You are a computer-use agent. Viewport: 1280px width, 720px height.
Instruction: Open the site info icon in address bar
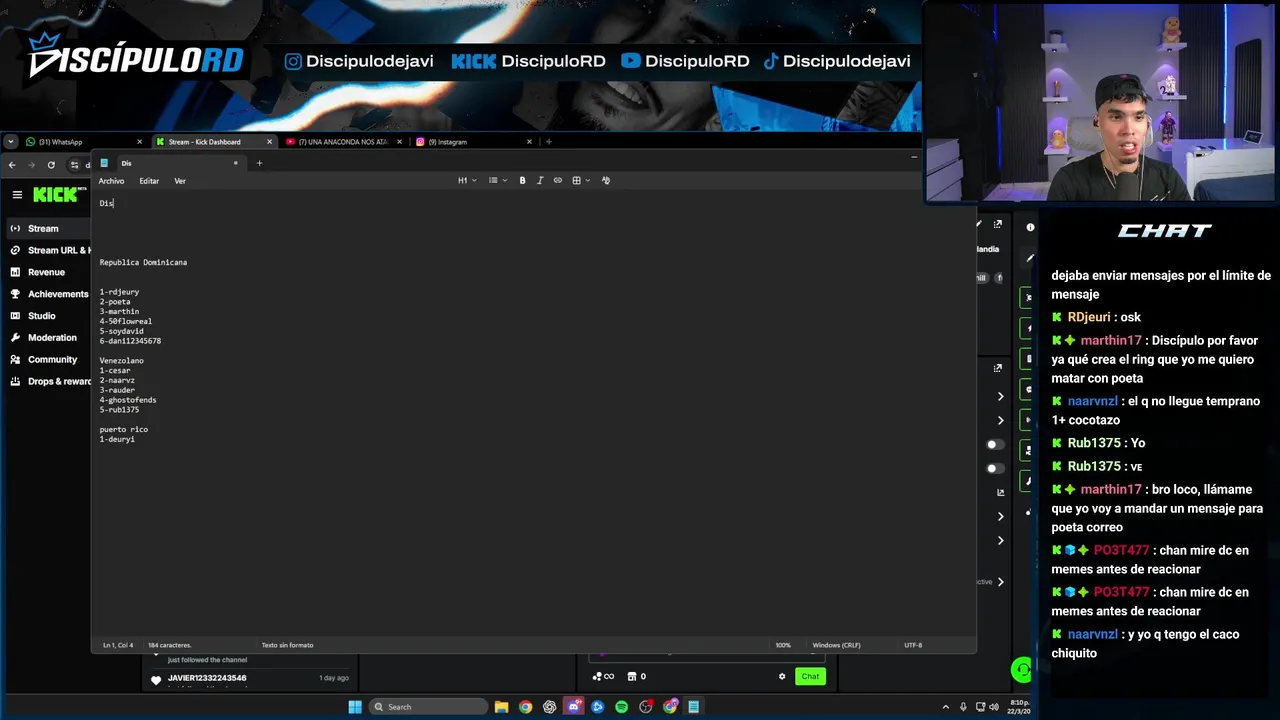tap(74, 165)
